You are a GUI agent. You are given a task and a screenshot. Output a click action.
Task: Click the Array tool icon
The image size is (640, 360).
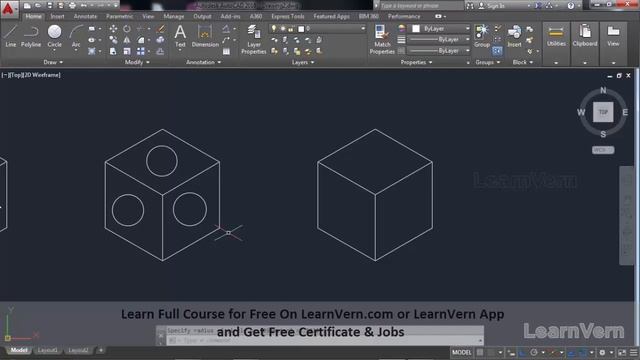[x=141, y=51]
